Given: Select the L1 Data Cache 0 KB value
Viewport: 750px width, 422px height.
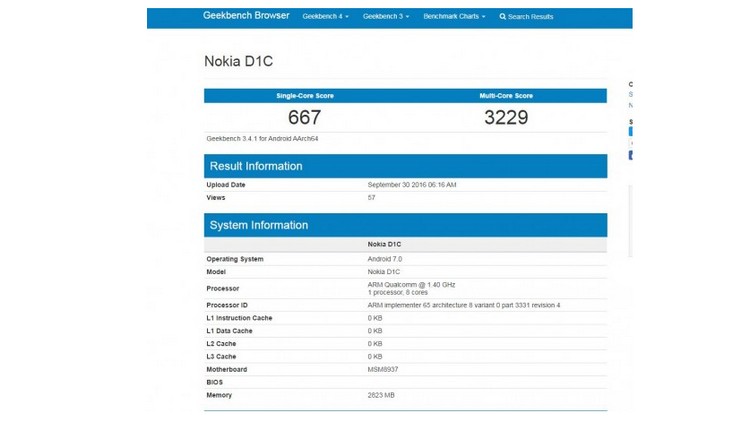Looking at the screenshot, I should click(x=375, y=331).
